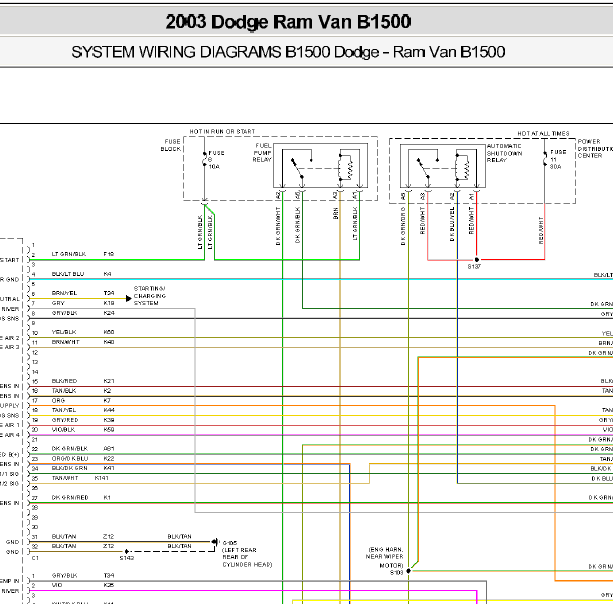Image resolution: width=613 pixels, height=604 pixels.
Task: Click the "VIO/BLK" wire label at pin 20
Action: coord(63,430)
